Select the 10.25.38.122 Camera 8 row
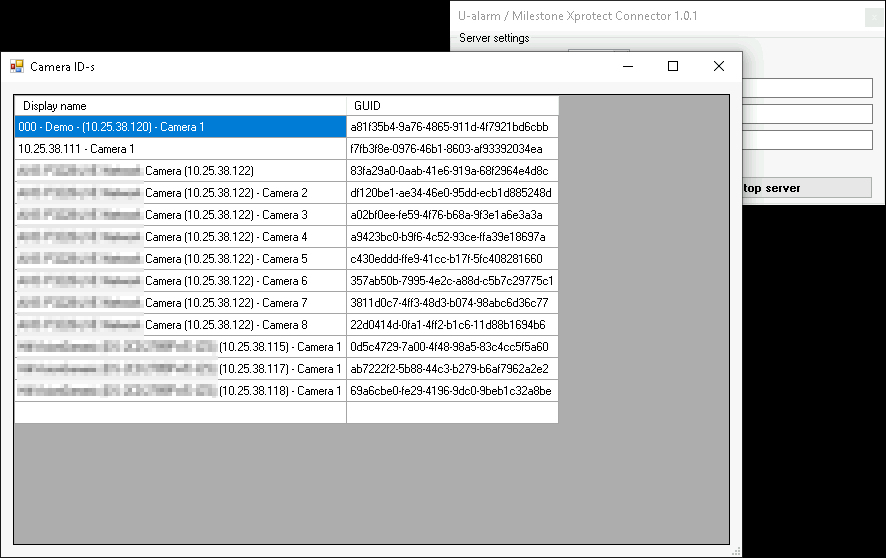 pyautogui.click(x=180, y=325)
